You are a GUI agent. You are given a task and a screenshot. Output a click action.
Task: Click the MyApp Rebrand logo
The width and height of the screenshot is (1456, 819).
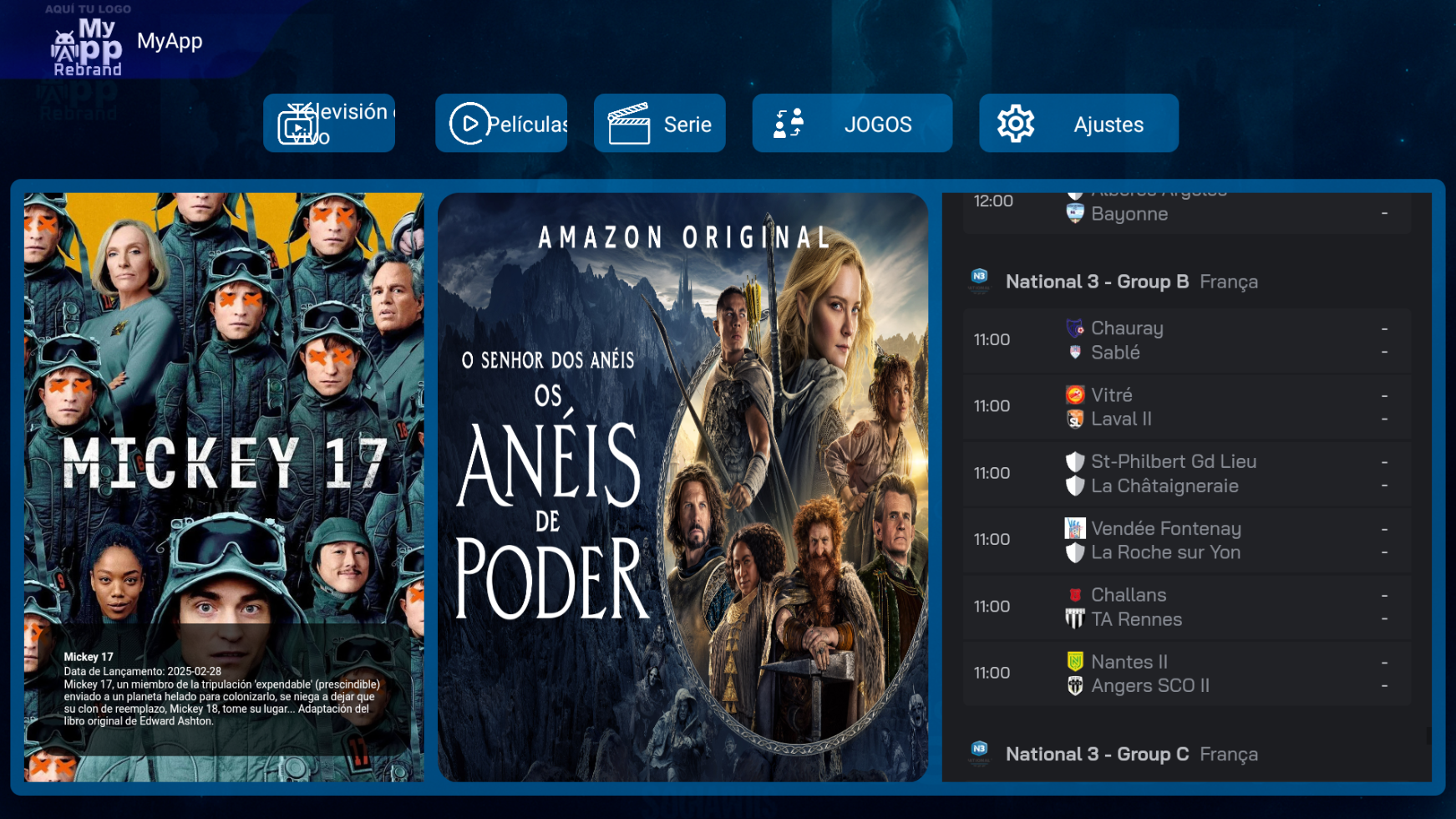[87, 47]
